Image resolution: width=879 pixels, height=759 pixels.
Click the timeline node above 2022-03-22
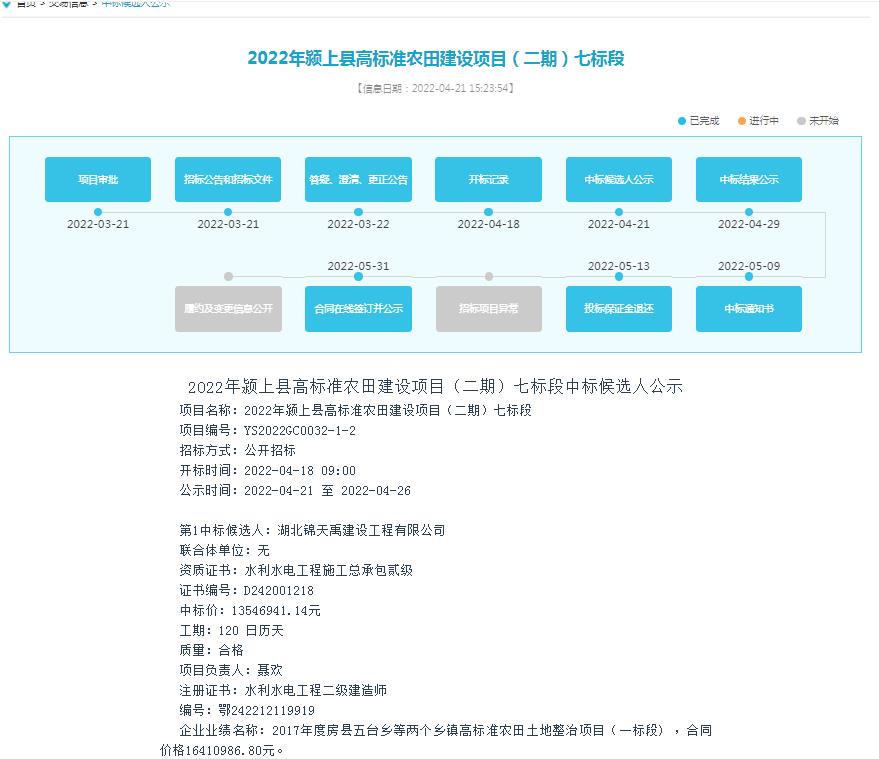pyautogui.click(x=358, y=212)
